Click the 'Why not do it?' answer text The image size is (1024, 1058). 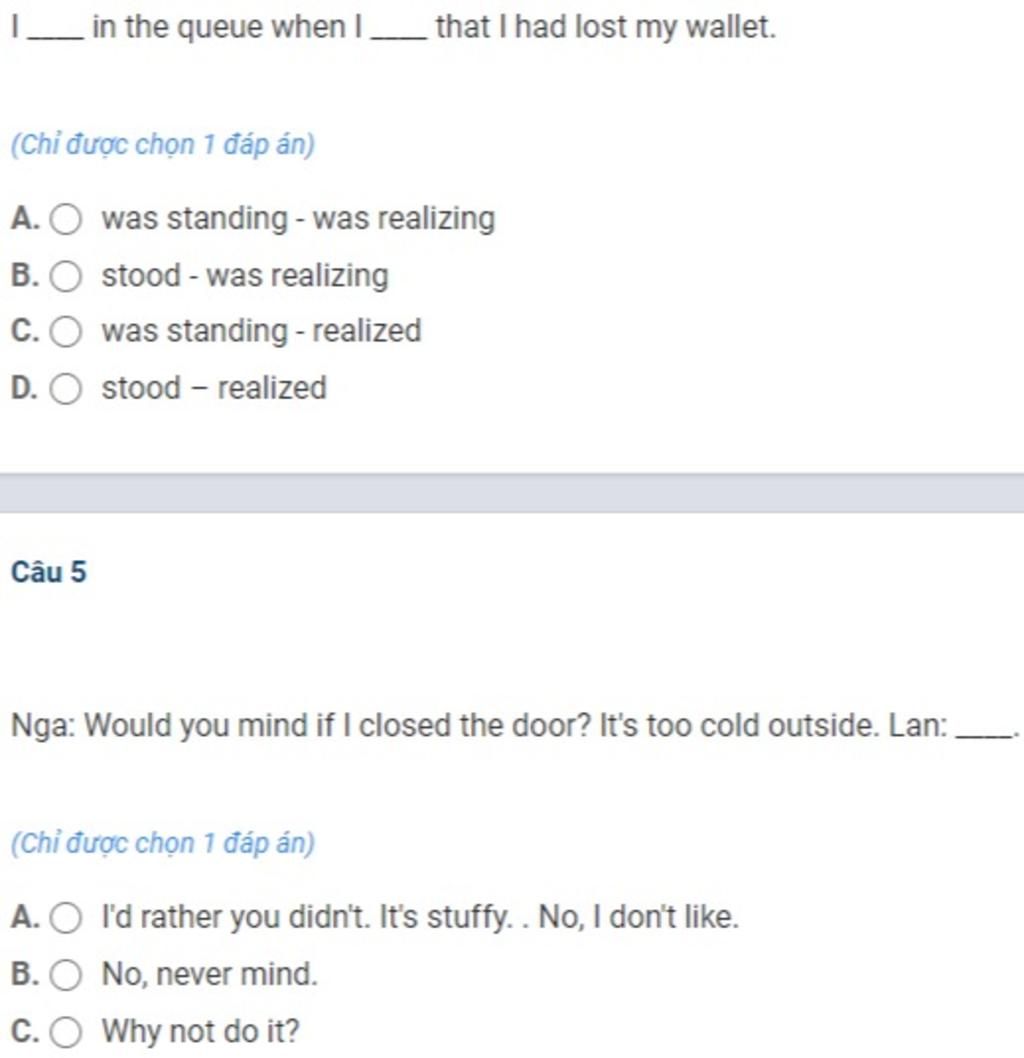(200, 1031)
